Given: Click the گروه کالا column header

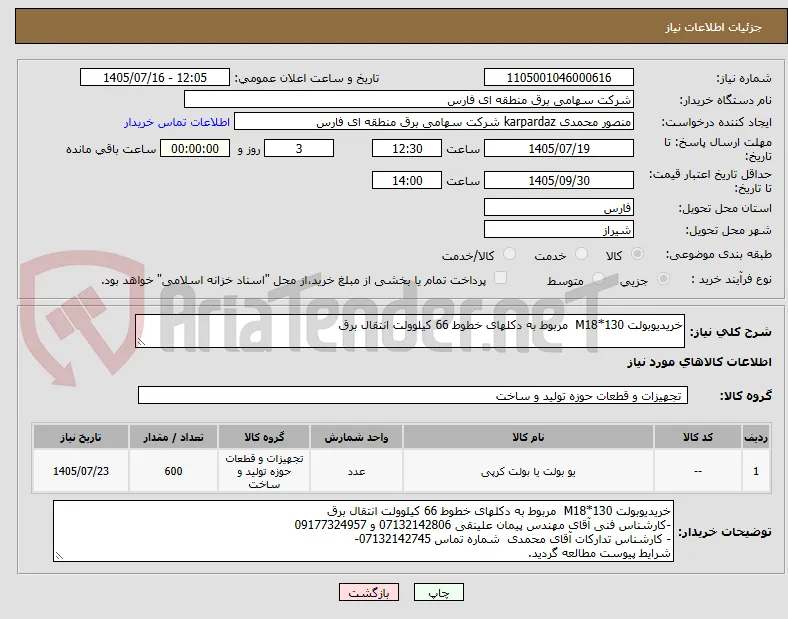Looking at the screenshot, I should pyautogui.click(x=264, y=437).
